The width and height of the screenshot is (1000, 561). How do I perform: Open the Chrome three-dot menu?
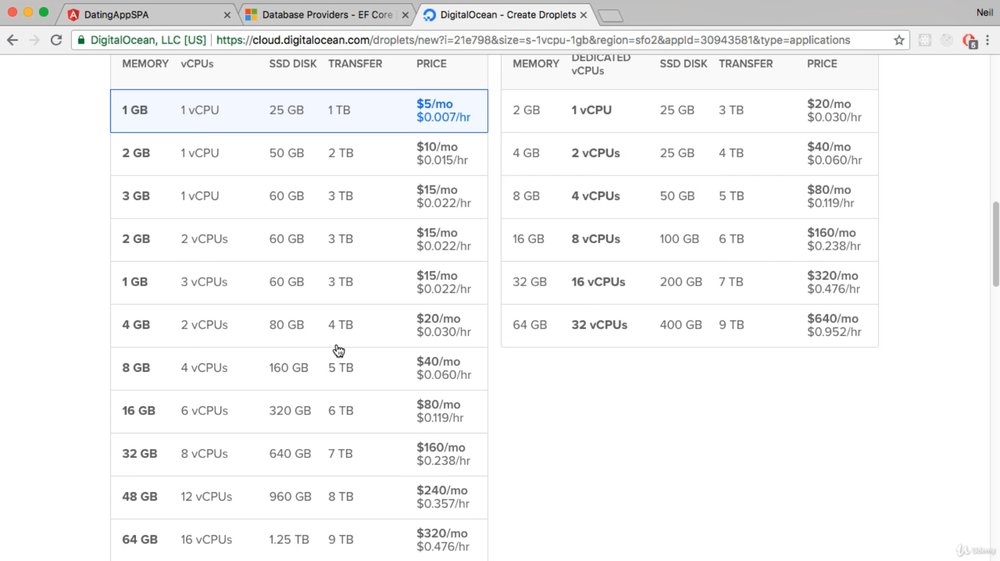point(987,40)
